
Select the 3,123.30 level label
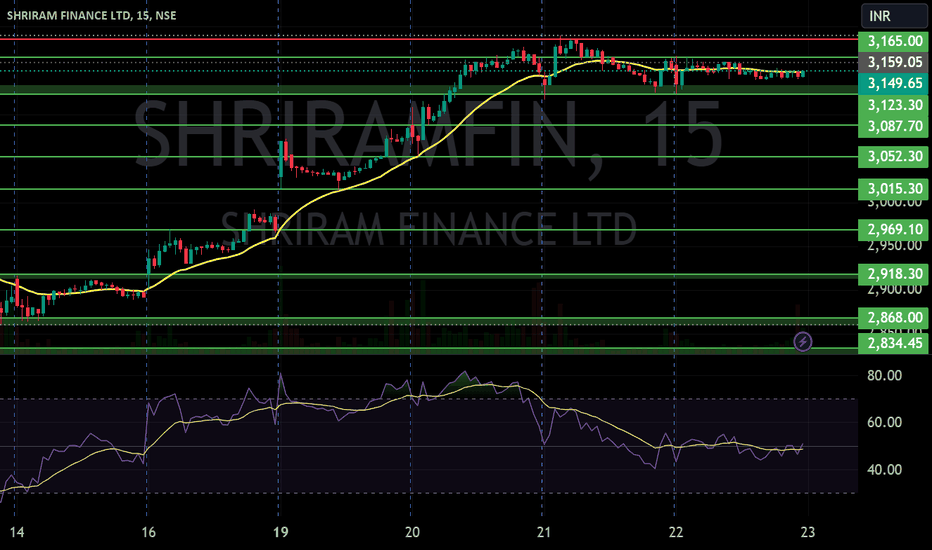click(x=893, y=105)
